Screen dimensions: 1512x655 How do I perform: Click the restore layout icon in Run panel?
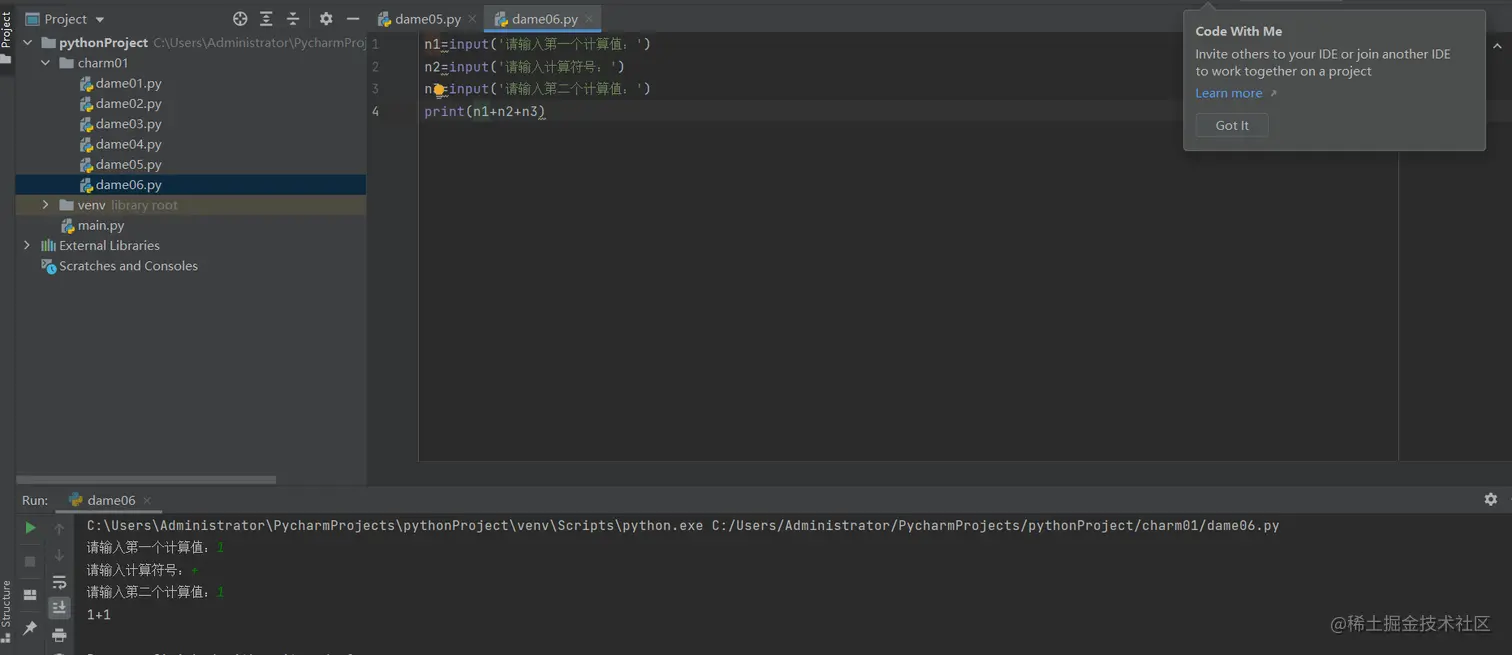[30, 595]
